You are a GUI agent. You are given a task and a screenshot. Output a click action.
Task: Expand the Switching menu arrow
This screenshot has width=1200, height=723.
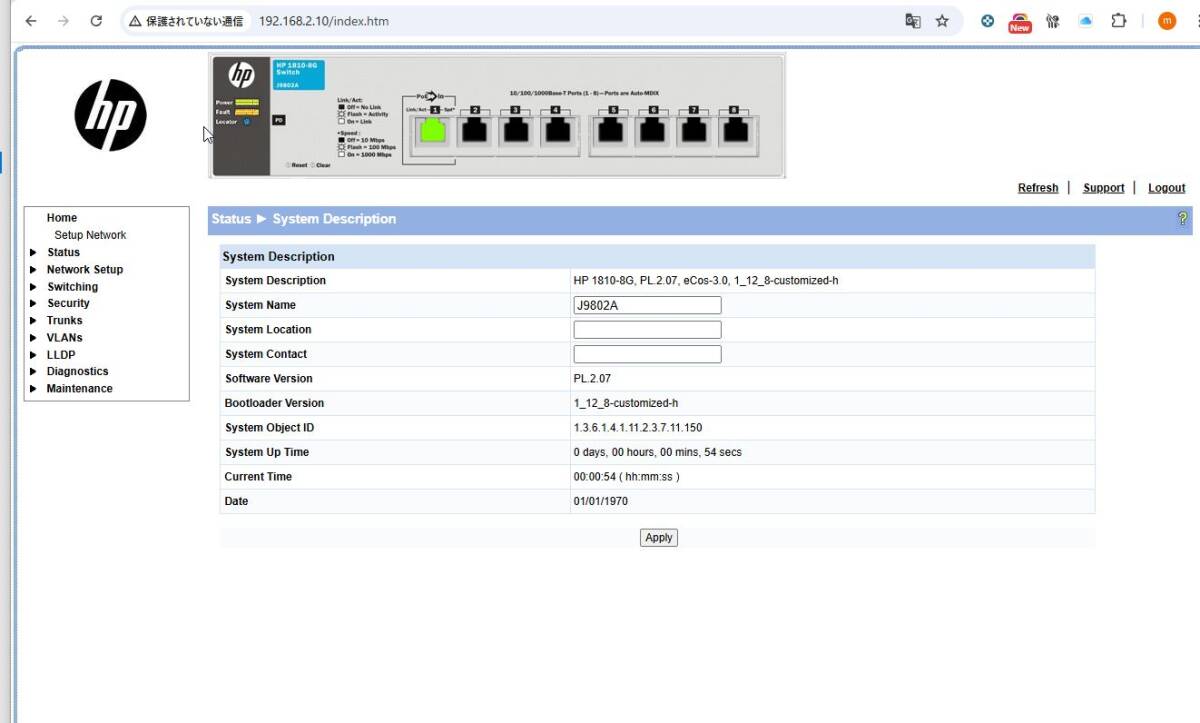[33, 287]
